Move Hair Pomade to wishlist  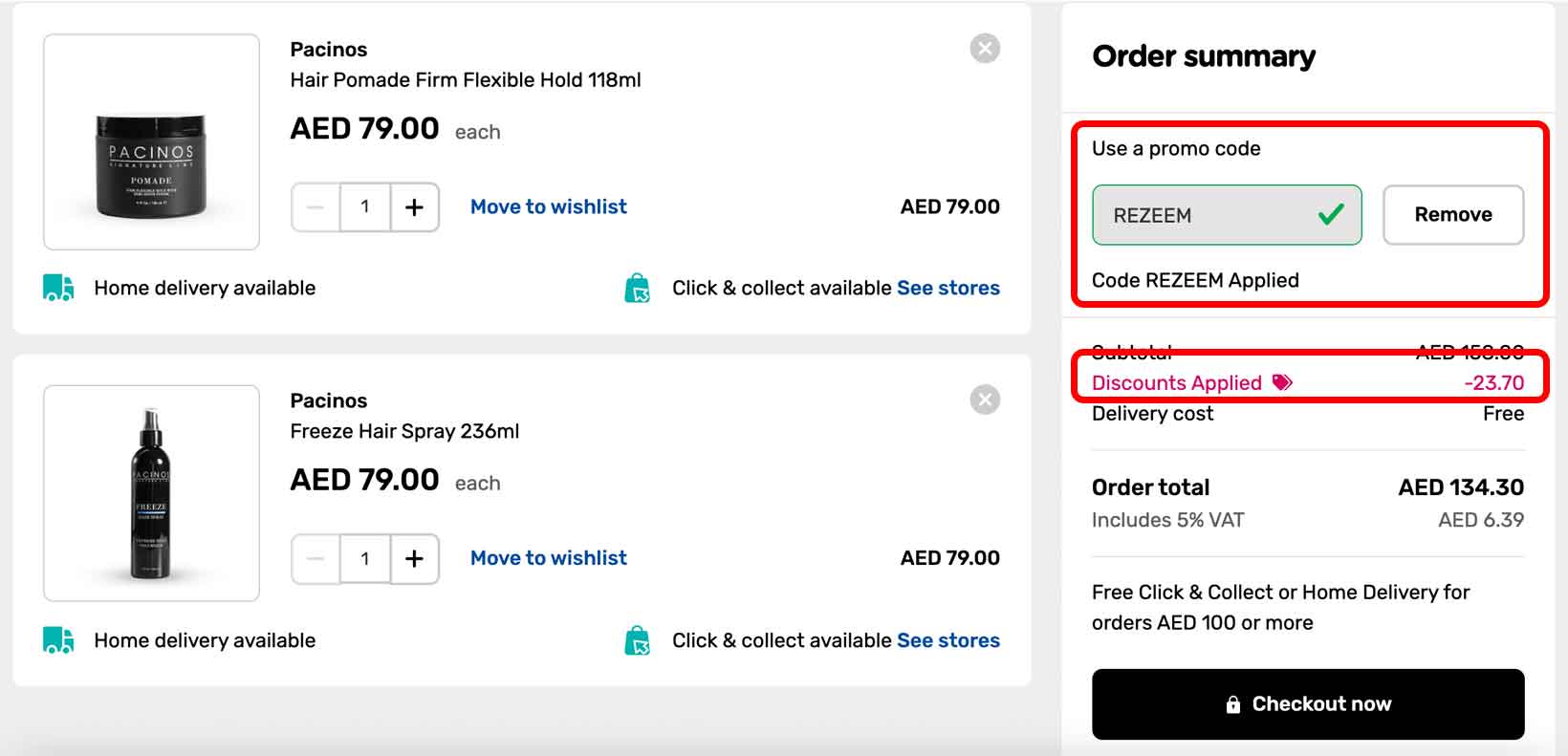pyautogui.click(x=548, y=205)
